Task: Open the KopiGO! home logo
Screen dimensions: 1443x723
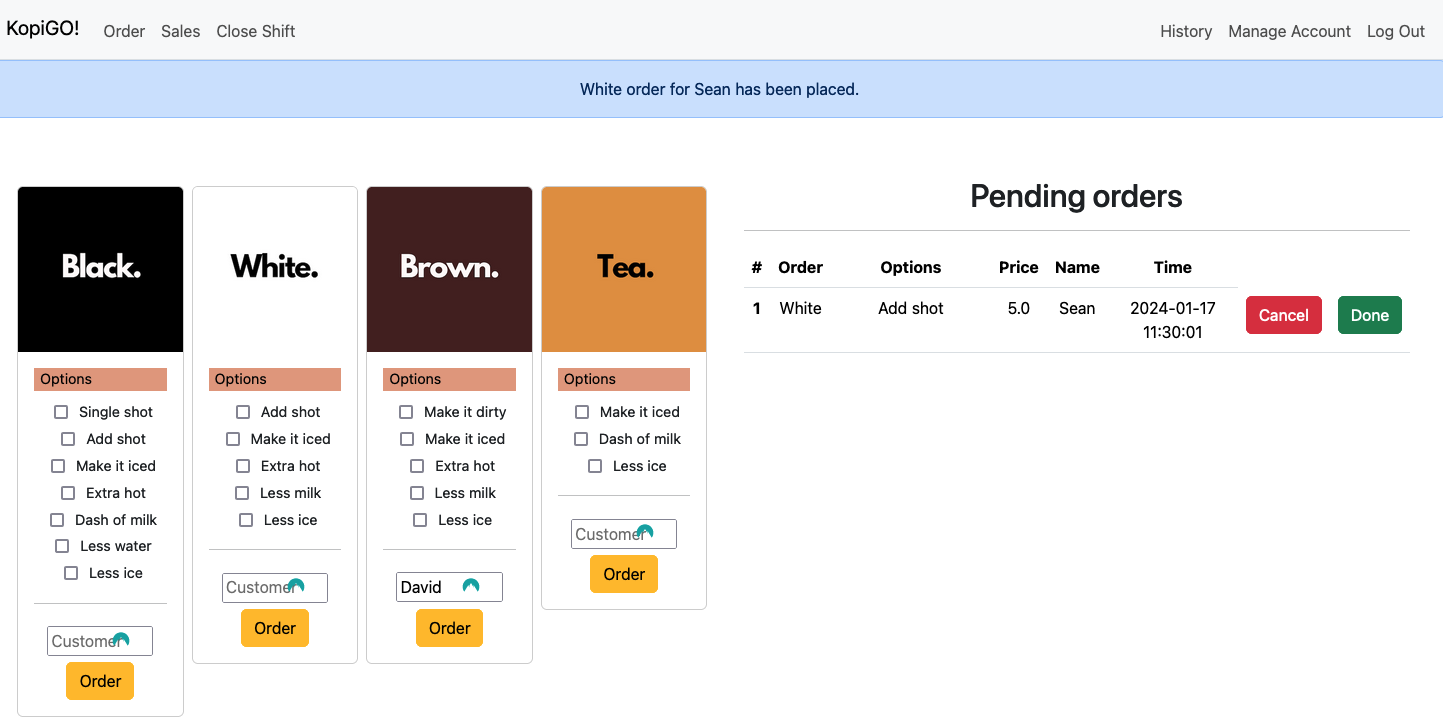Action: (43, 29)
